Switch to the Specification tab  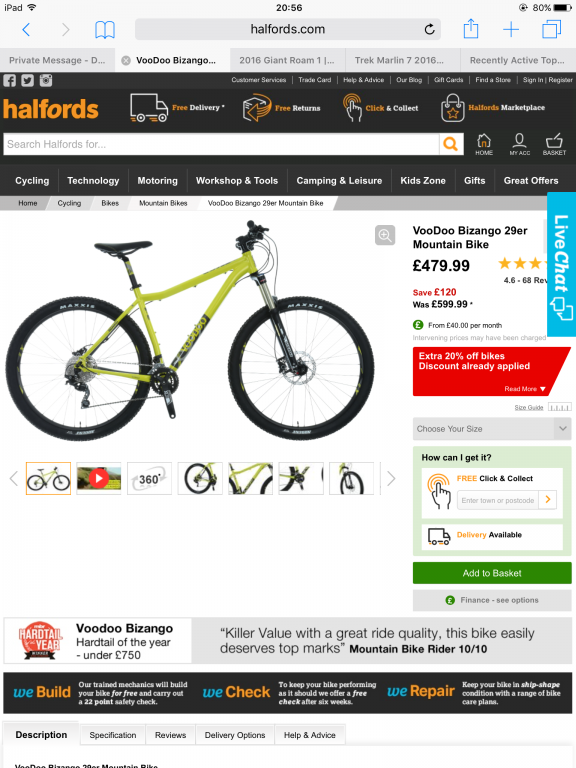coord(113,735)
